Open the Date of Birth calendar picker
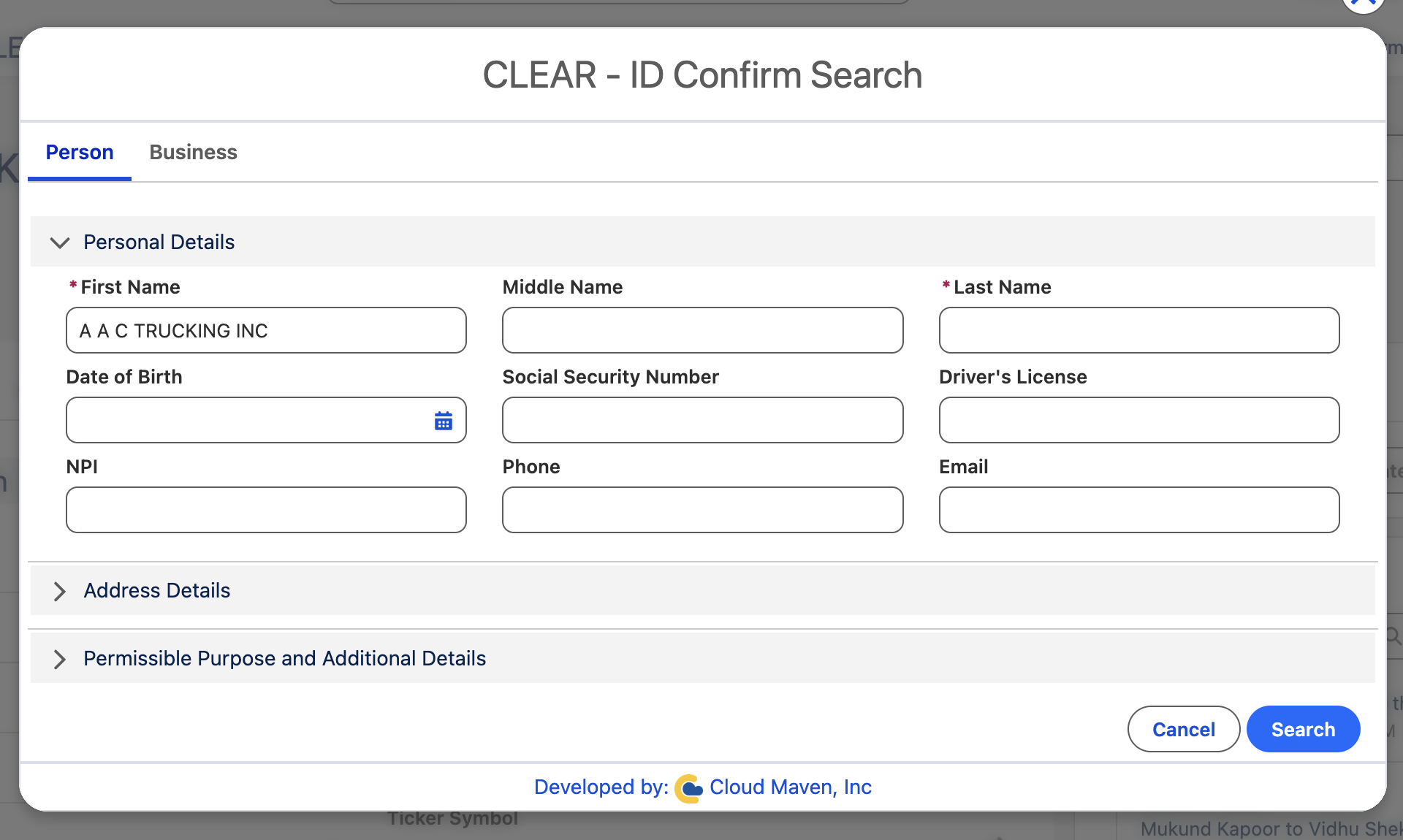Viewport: 1403px width, 840px height. 444,421
